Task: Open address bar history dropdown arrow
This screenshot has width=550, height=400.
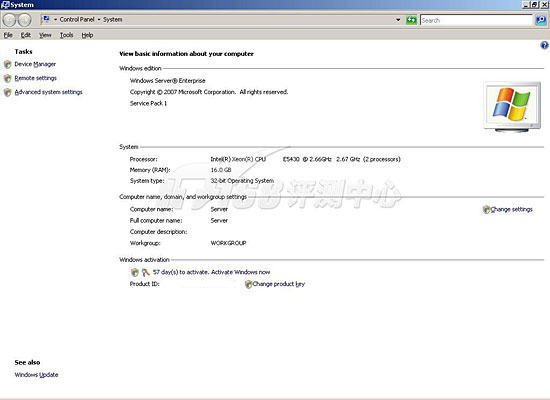Action: pyautogui.click(x=398, y=20)
